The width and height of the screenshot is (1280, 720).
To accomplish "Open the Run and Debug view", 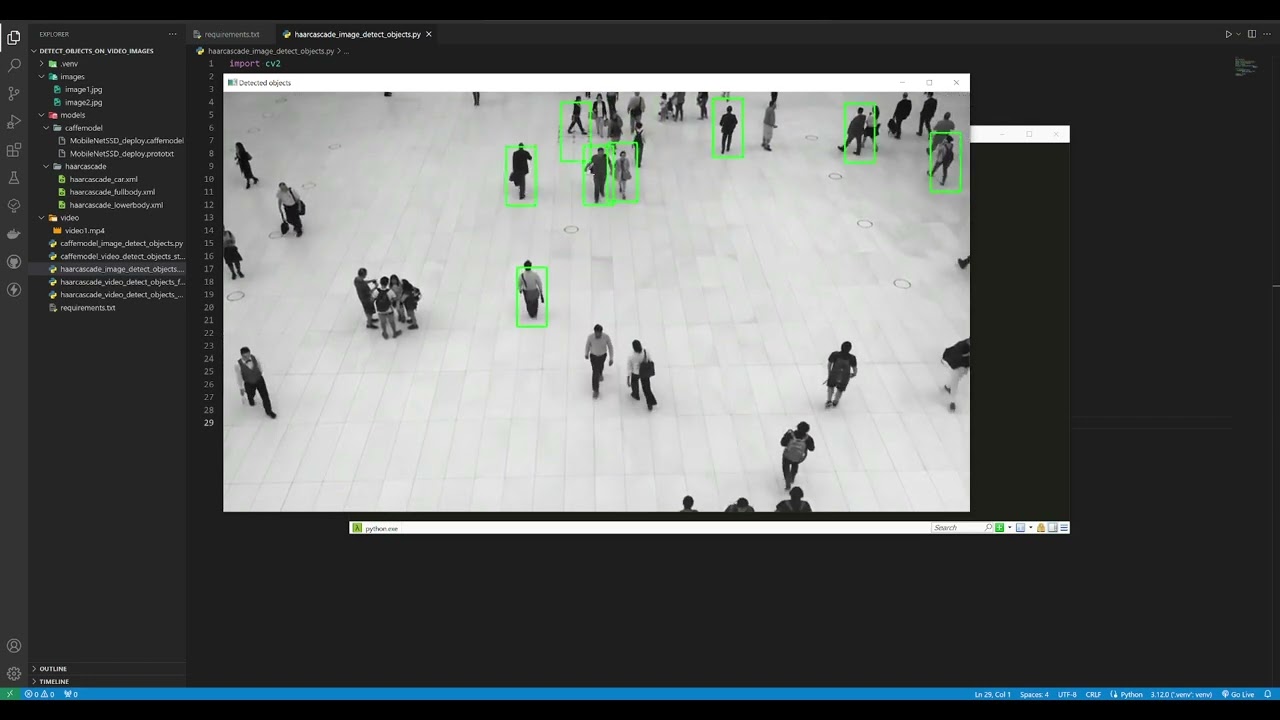I will 14,121.
